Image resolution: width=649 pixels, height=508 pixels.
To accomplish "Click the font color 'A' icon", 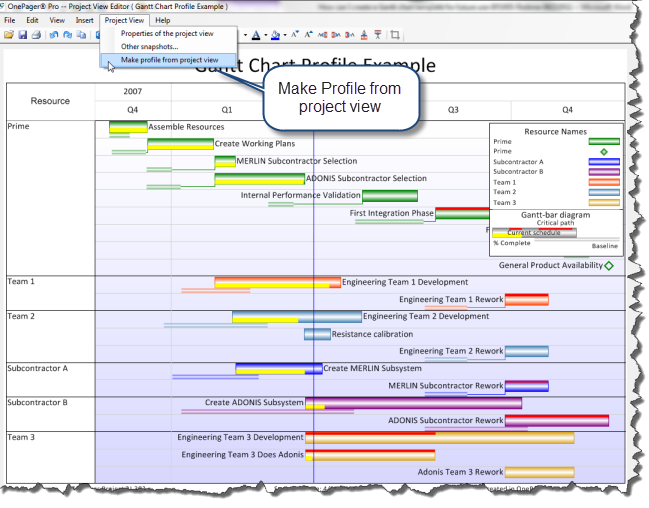I will pos(254,34).
